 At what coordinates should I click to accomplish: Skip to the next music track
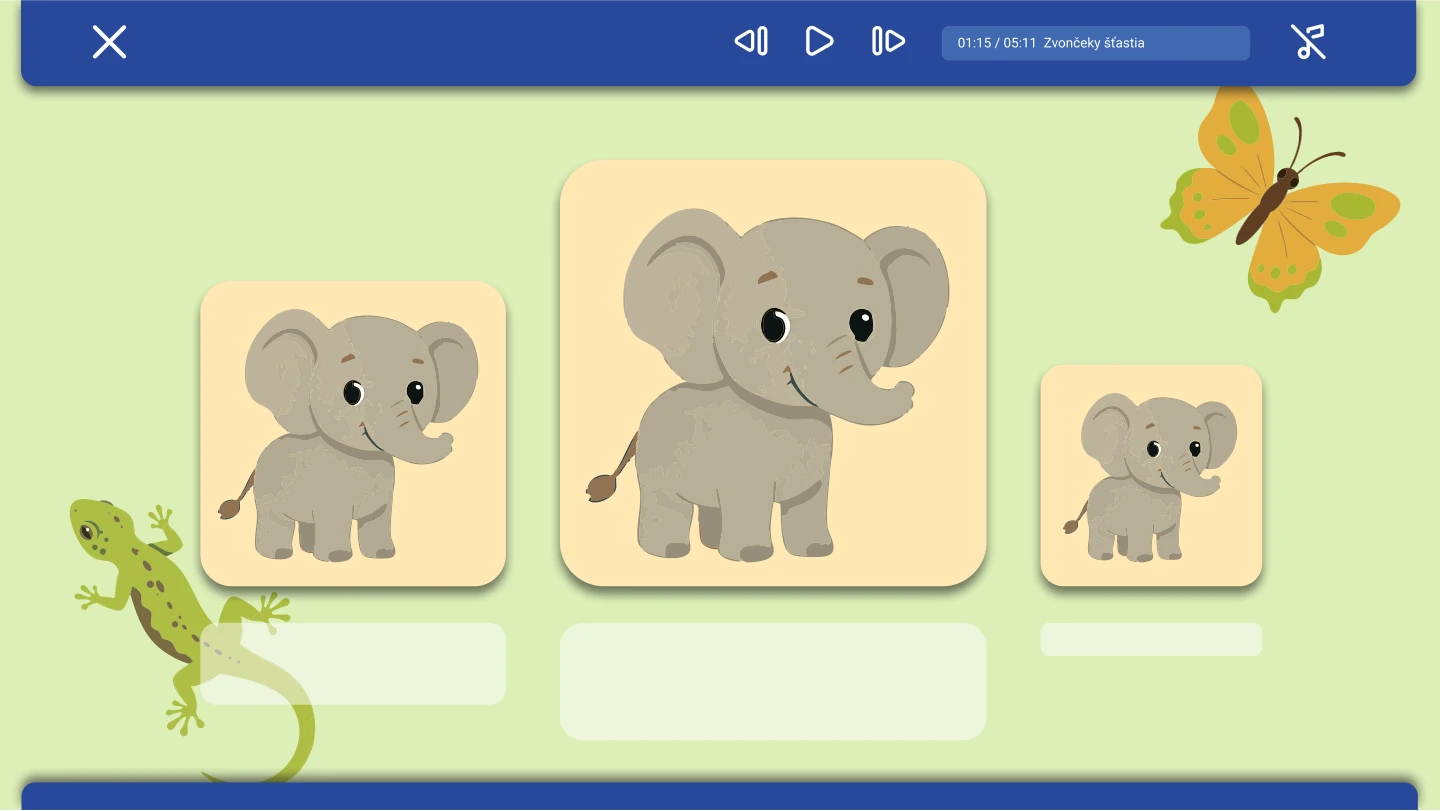(888, 41)
